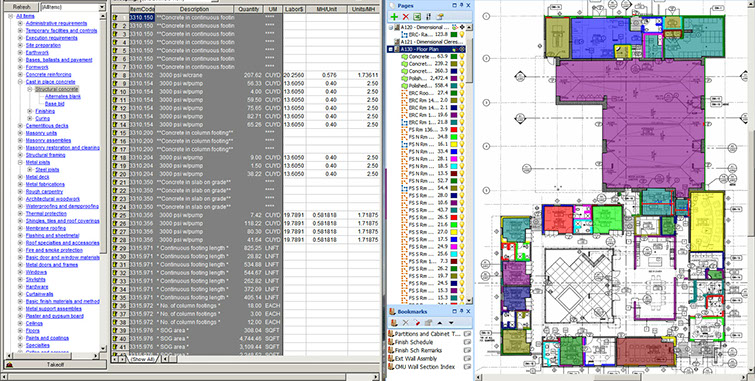The height and width of the screenshot is (381, 755).
Task: Click red color swatch for FS Rm 136... 3.9
Action: coord(454,130)
